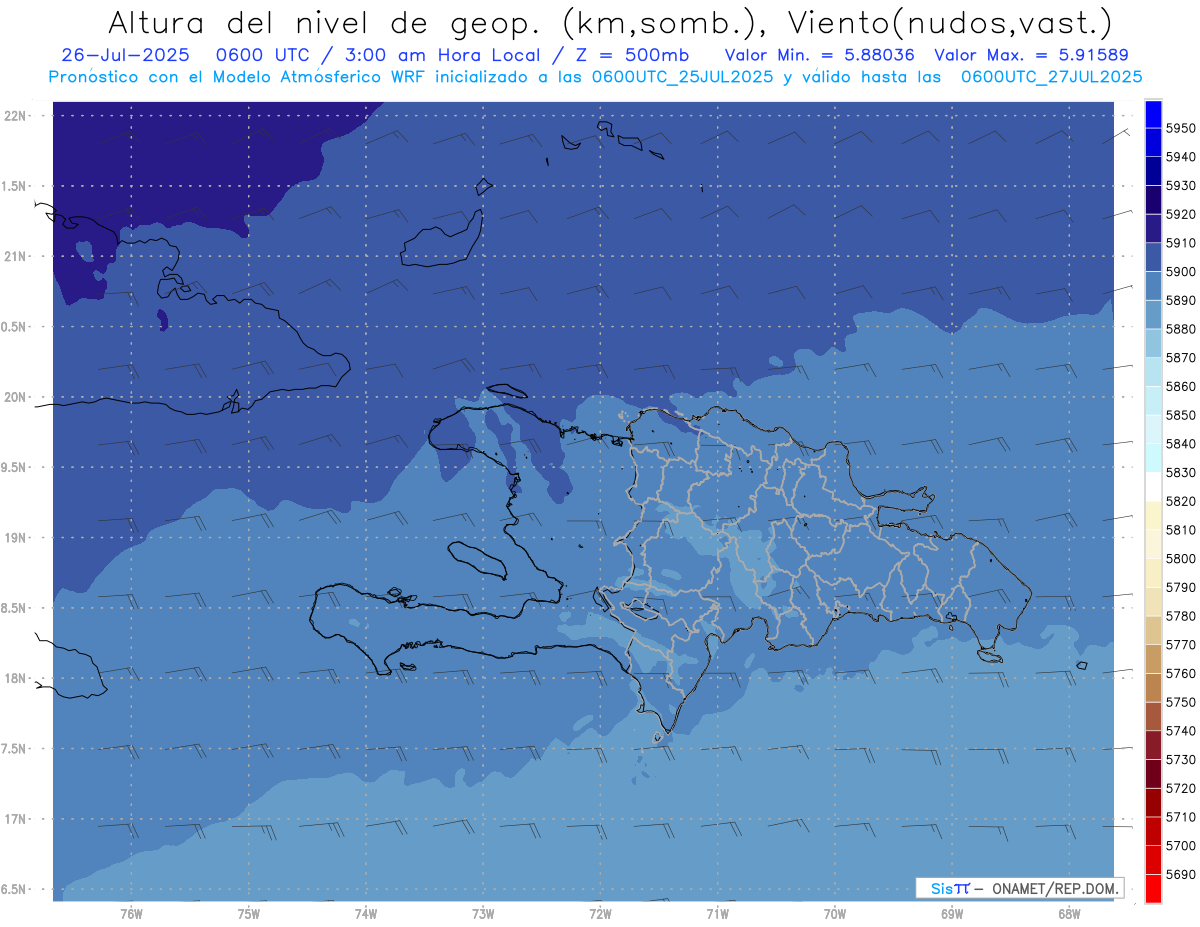Viewport: 1200px width, 927px height.
Task: Click the 5830 legend value
Action: pyautogui.click(x=1180, y=473)
